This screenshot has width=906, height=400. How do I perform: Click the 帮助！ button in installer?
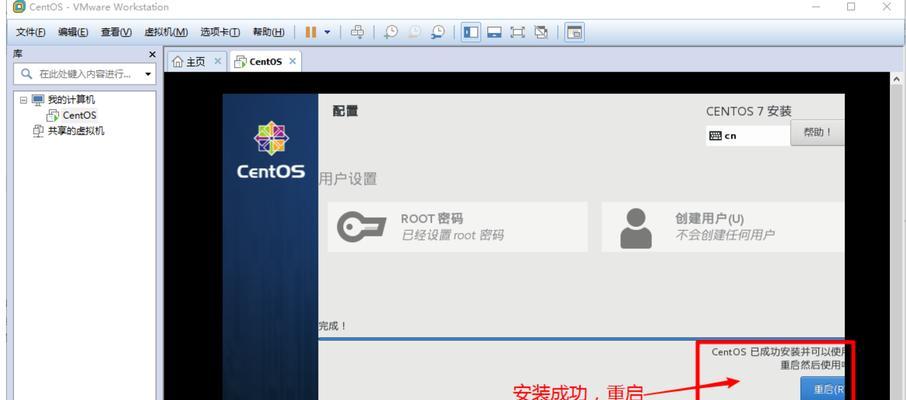[818, 132]
